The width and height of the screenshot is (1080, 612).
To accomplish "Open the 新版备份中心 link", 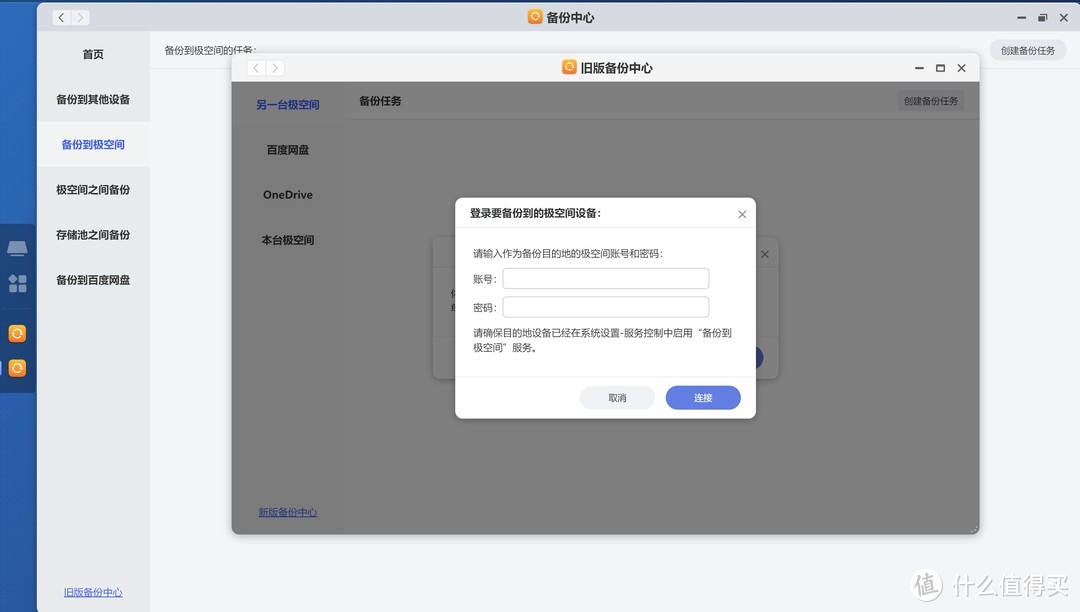I will tap(287, 512).
